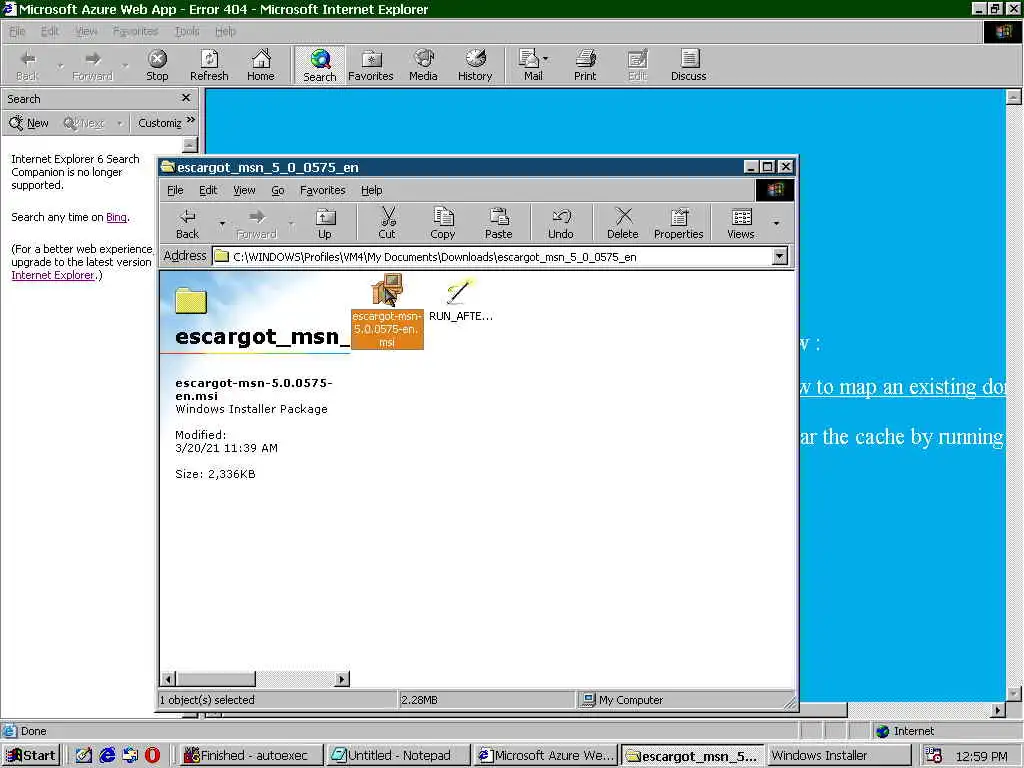Switch to Windows Installer taskbar button
Image resolution: width=1024 pixels, height=768 pixels.
click(839, 756)
